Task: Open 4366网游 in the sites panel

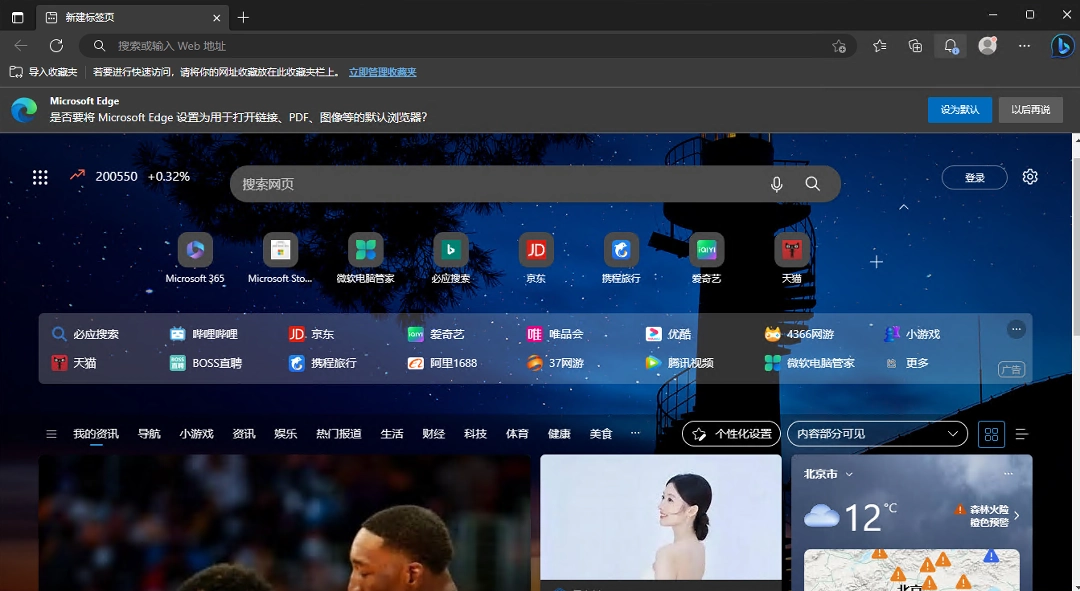Action: point(800,334)
